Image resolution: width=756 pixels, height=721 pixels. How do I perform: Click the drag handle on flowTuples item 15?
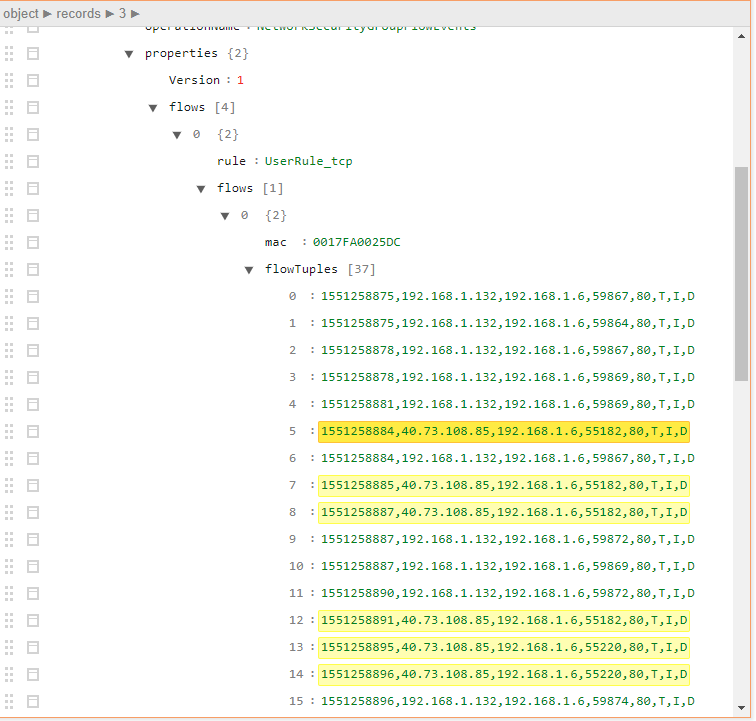[x=10, y=701]
